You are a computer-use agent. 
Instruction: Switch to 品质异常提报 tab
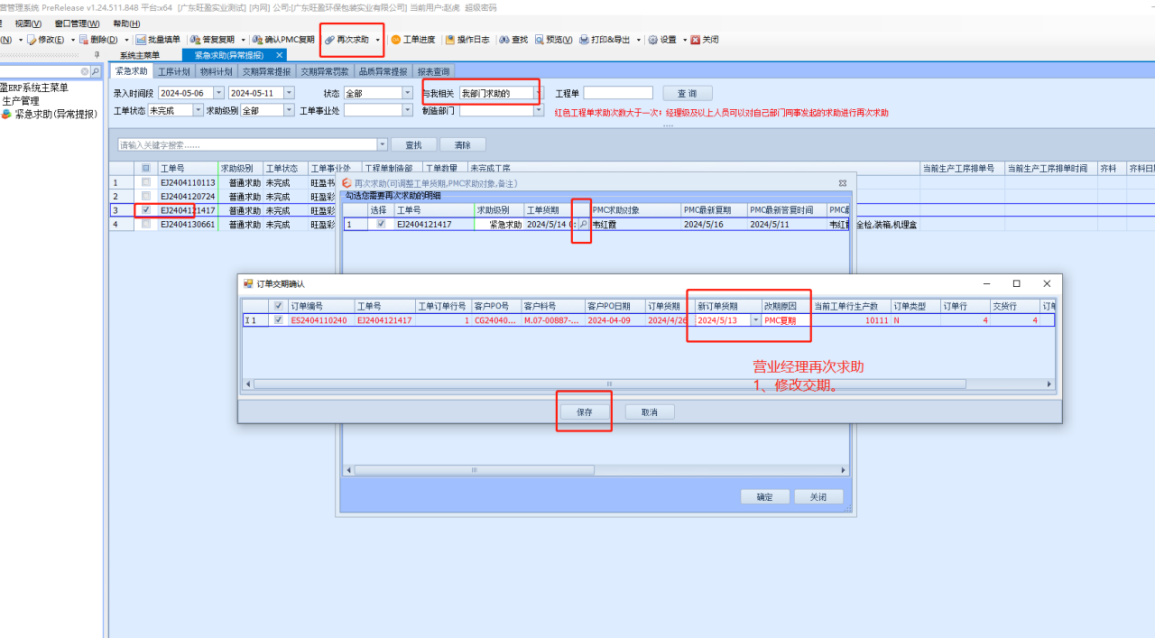[x=383, y=71]
